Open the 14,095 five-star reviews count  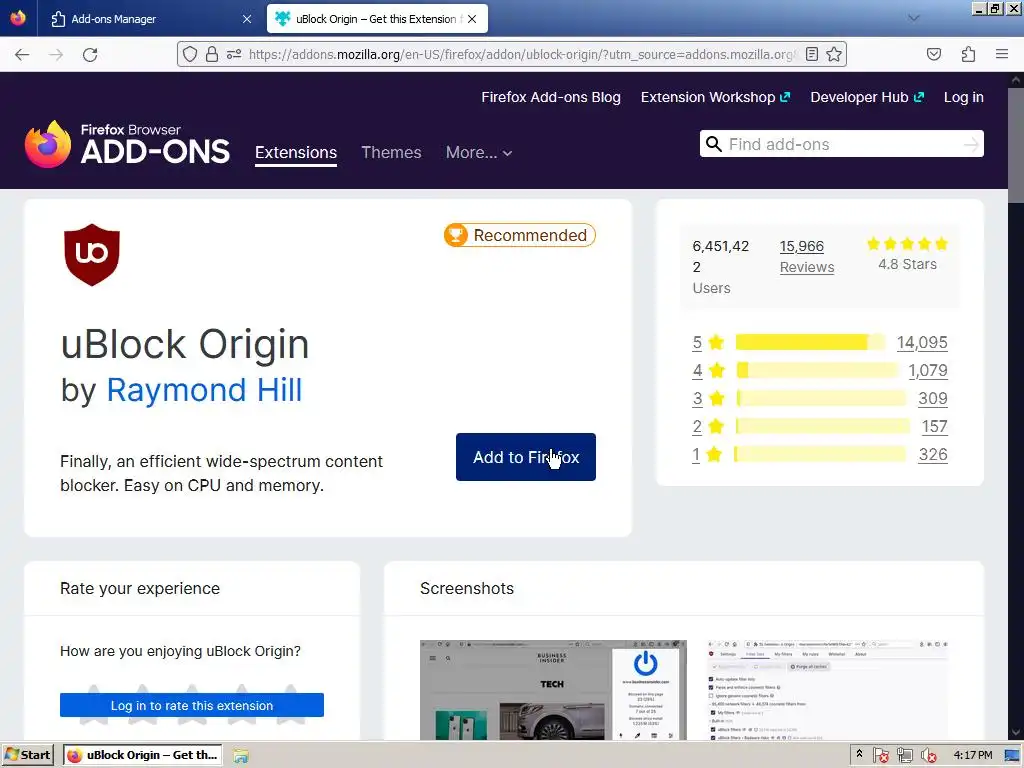coord(921,342)
